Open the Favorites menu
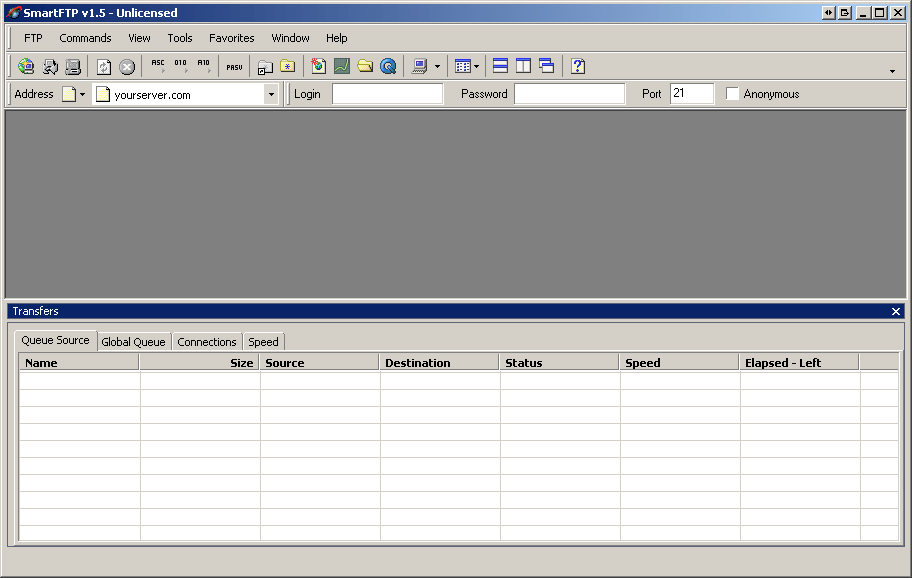This screenshot has width=912, height=578. [231, 38]
